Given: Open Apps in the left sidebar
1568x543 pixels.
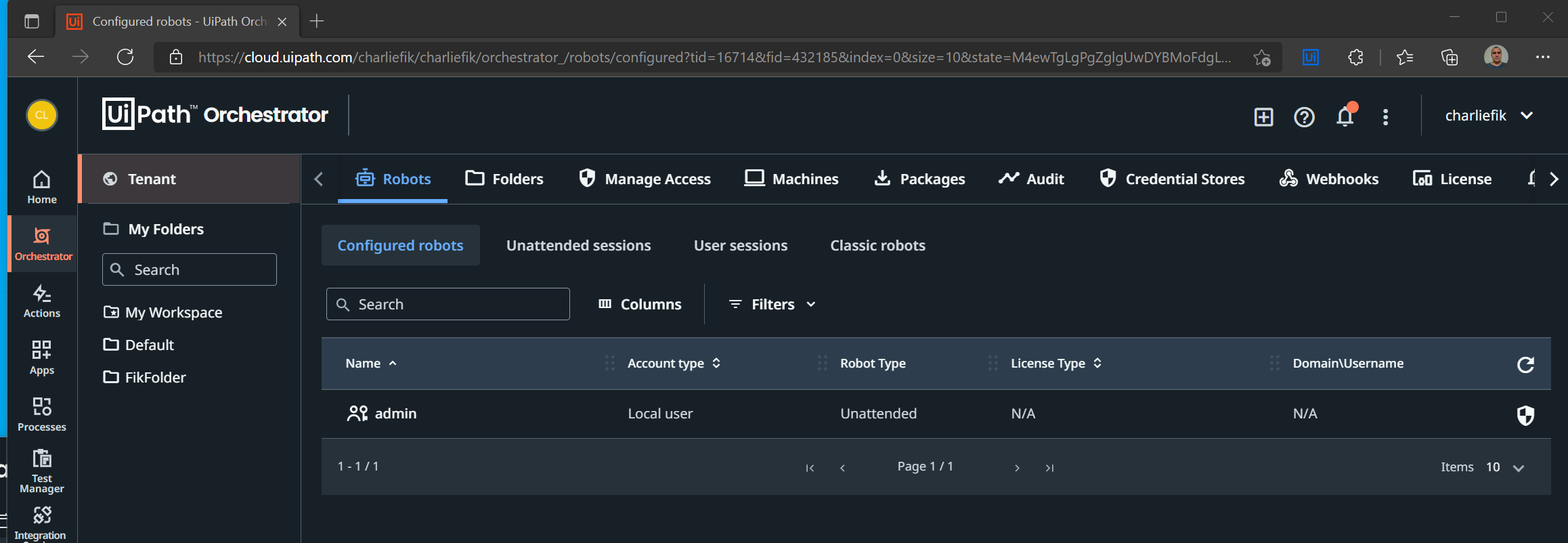Looking at the screenshot, I should point(42,358).
